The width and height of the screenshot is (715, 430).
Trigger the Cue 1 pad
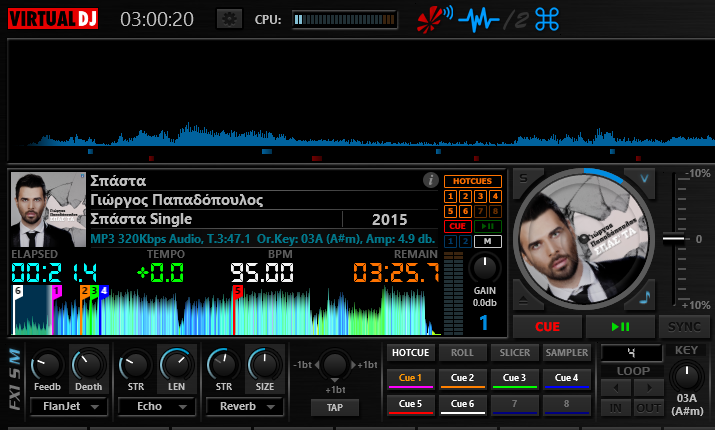[x=410, y=378]
